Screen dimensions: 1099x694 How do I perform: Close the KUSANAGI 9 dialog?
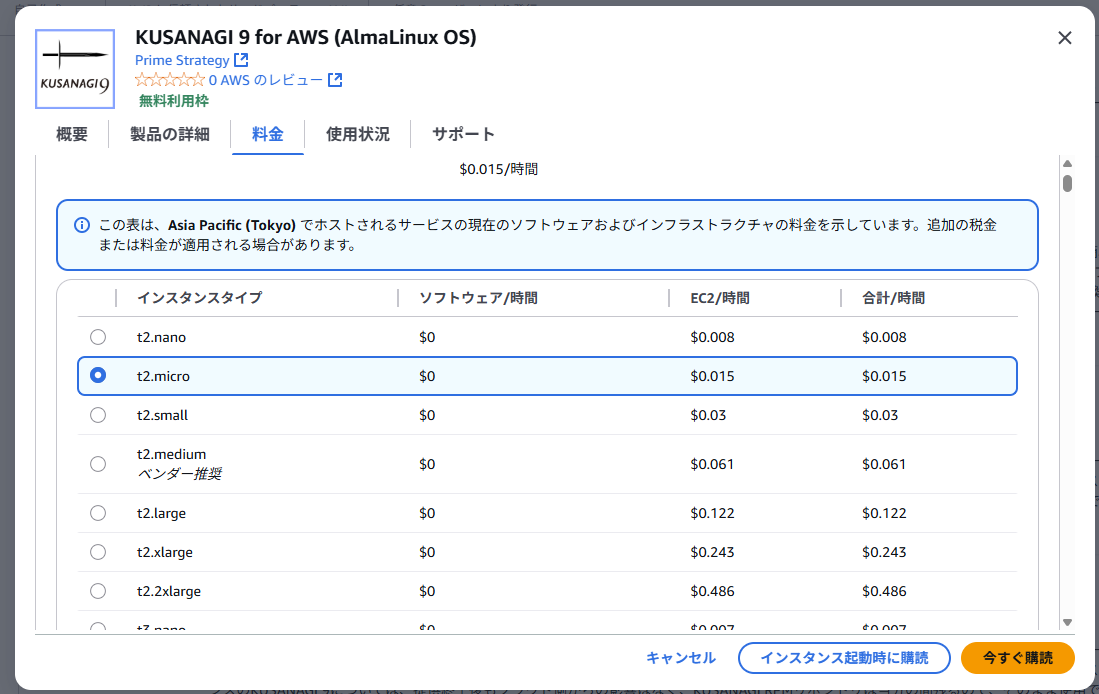[x=1065, y=38]
